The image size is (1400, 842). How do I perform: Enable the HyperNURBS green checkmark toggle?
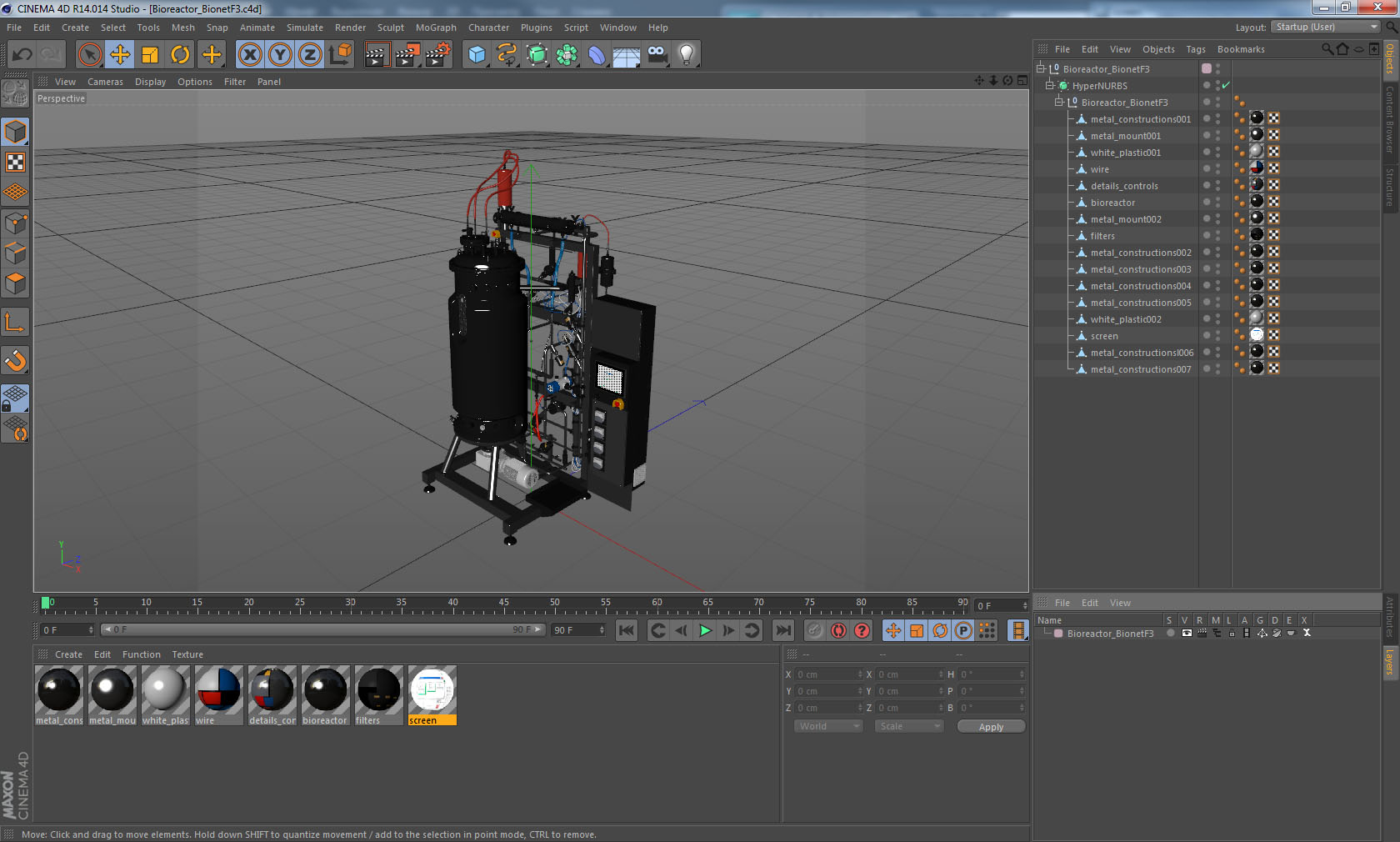pyautogui.click(x=1226, y=86)
